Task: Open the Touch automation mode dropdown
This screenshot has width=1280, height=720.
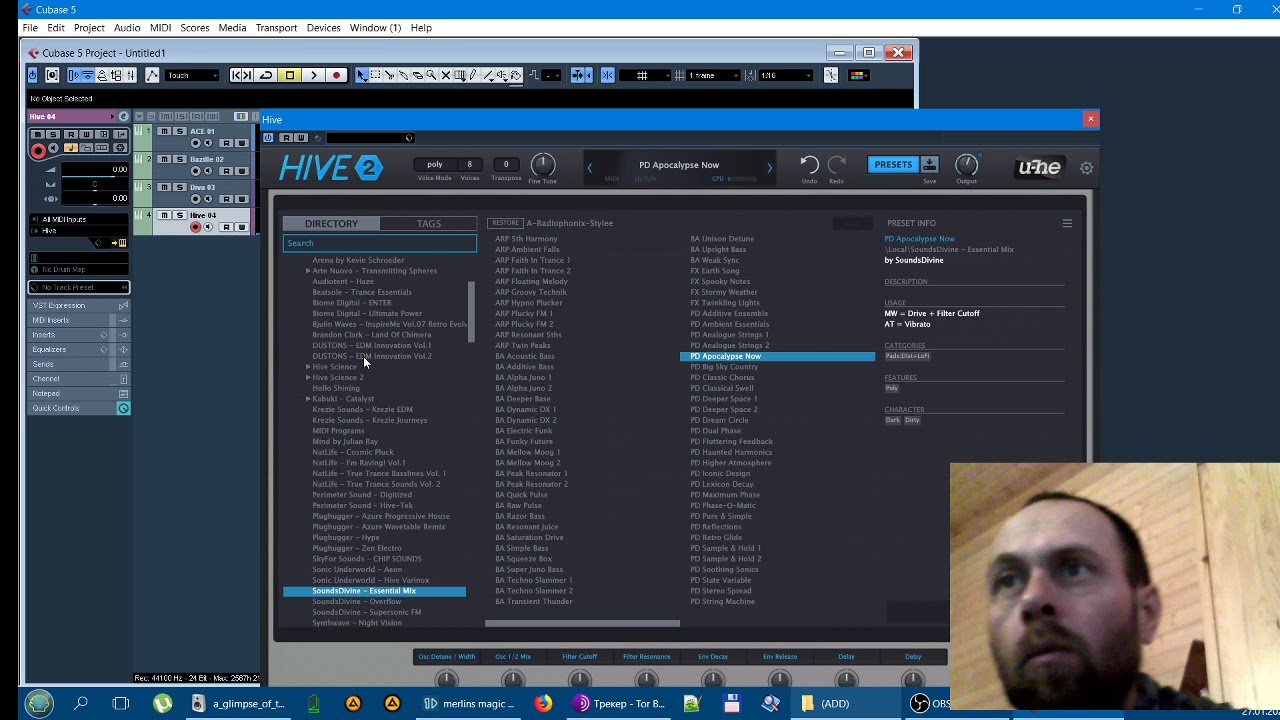Action: click(193, 75)
